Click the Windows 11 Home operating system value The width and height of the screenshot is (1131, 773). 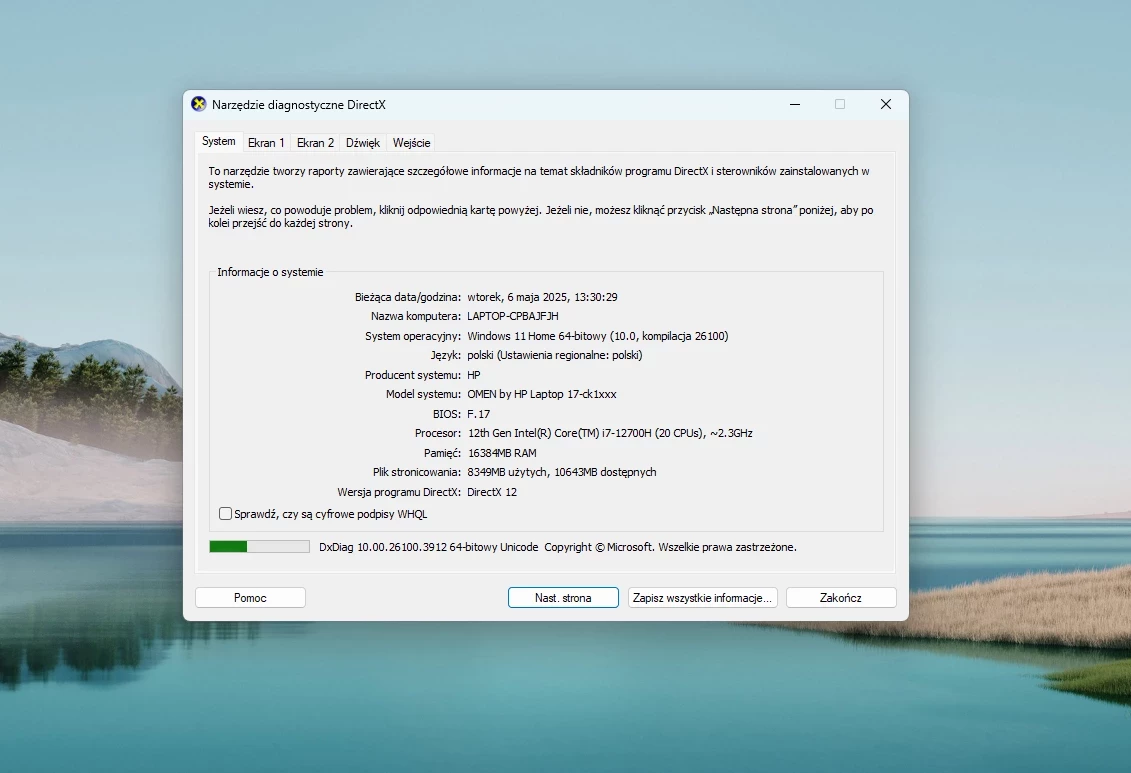pyautogui.click(x=598, y=336)
